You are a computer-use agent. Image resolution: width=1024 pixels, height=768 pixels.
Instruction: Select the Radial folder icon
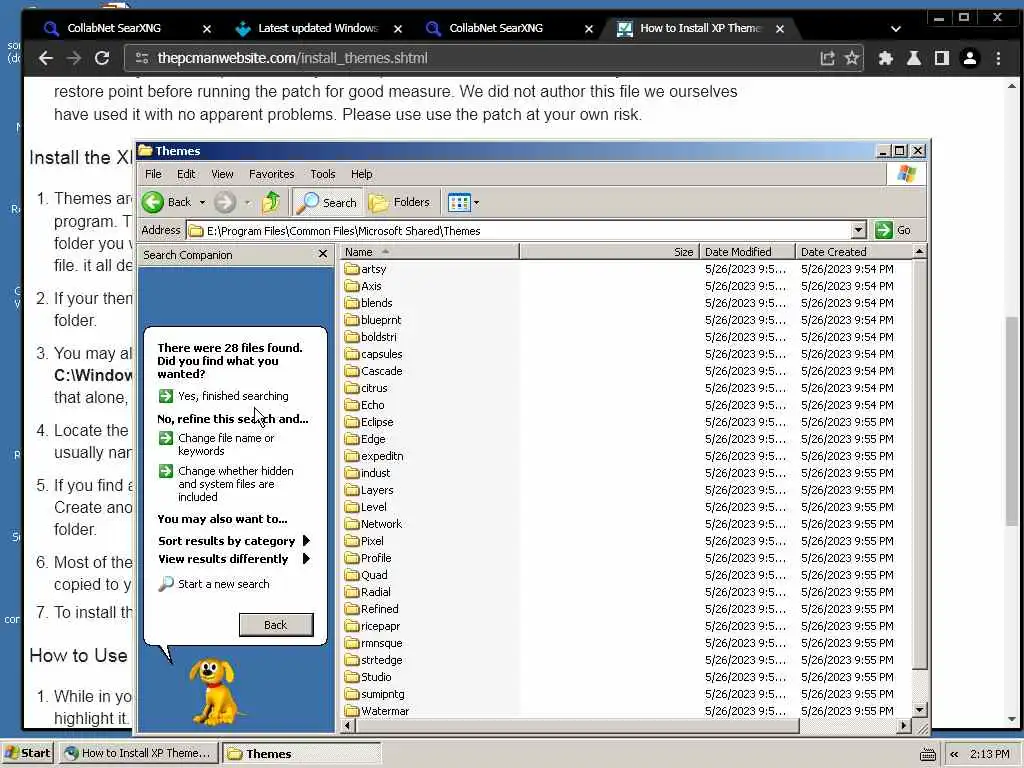tap(352, 591)
